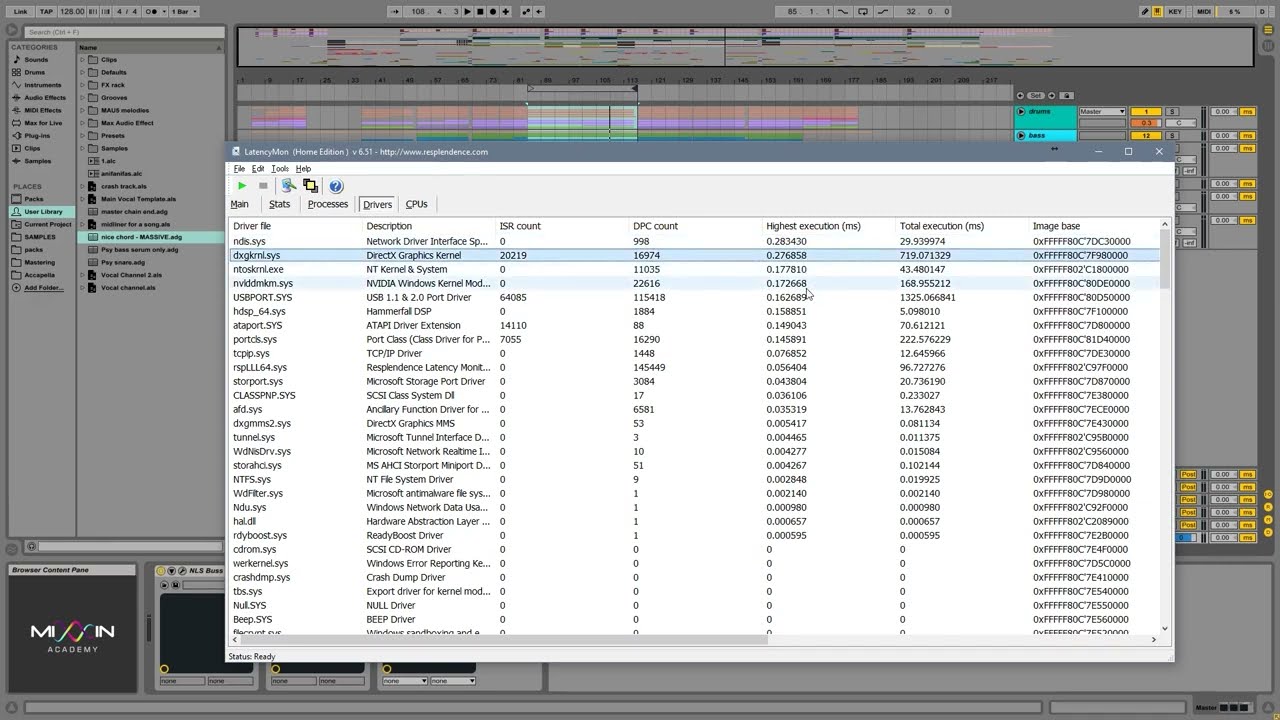This screenshot has width=1280, height=720.
Task: Switch to the Main tab
Action: (240, 204)
